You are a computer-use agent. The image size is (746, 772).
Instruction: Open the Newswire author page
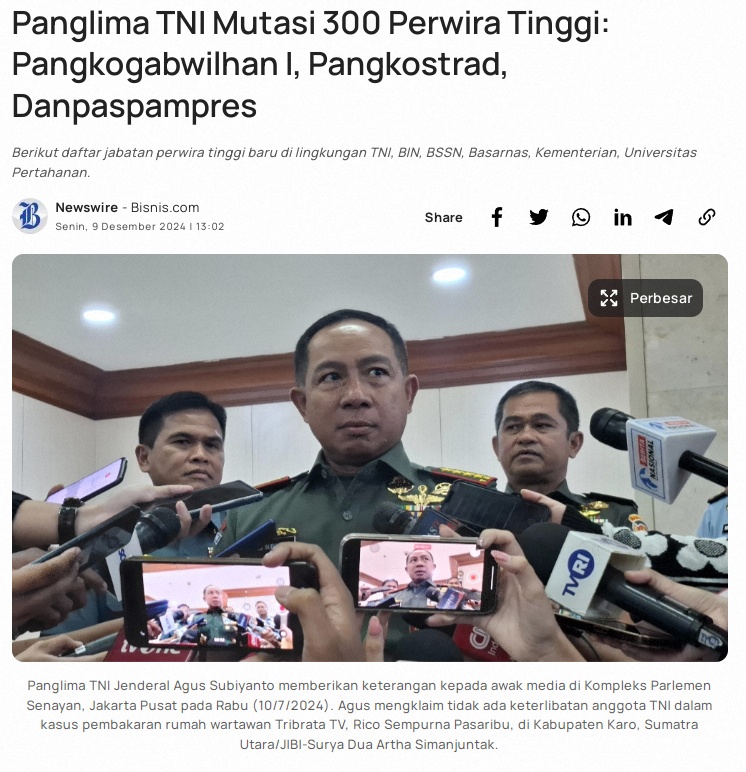87,207
